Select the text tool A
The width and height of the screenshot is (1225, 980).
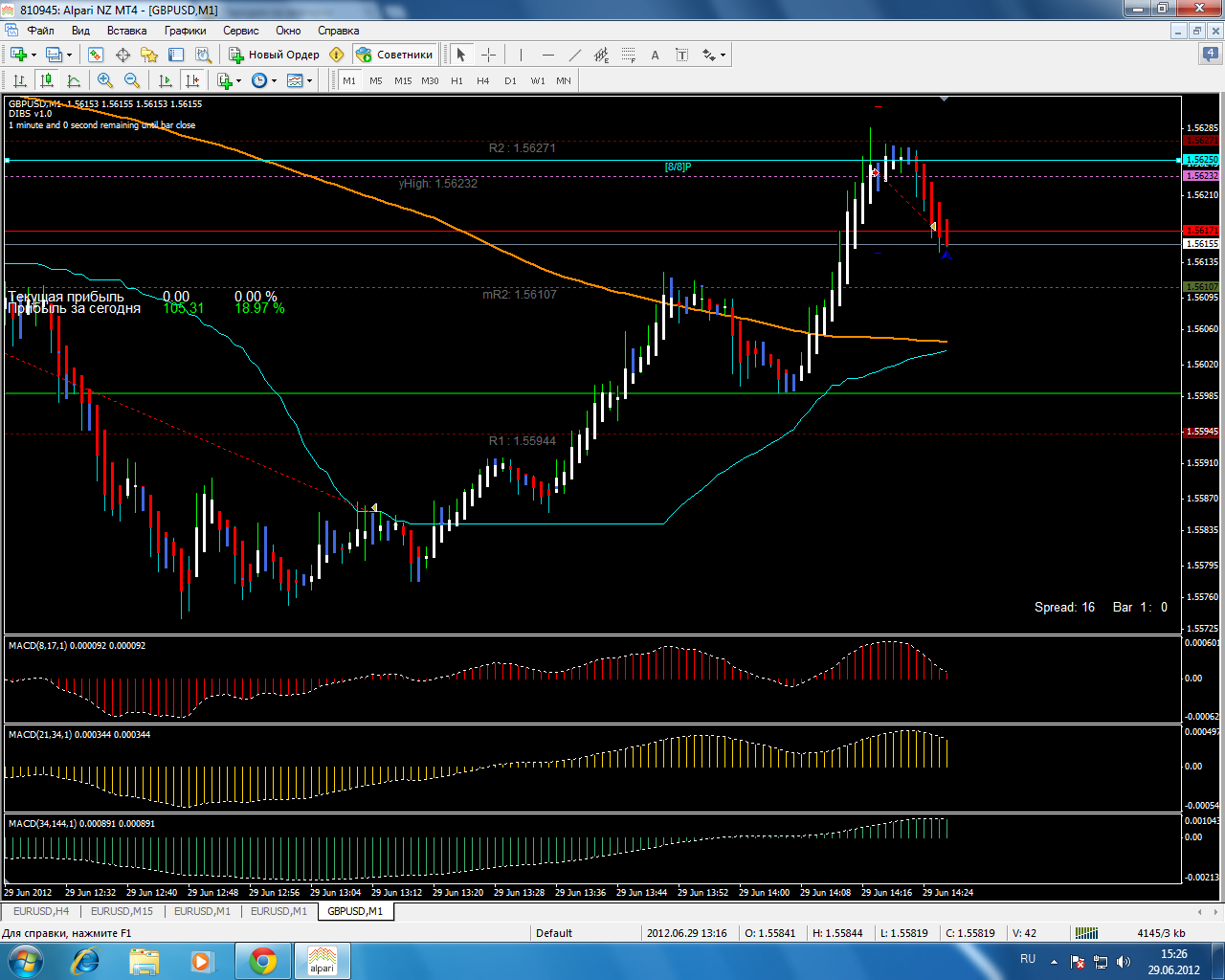click(x=655, y=55)
